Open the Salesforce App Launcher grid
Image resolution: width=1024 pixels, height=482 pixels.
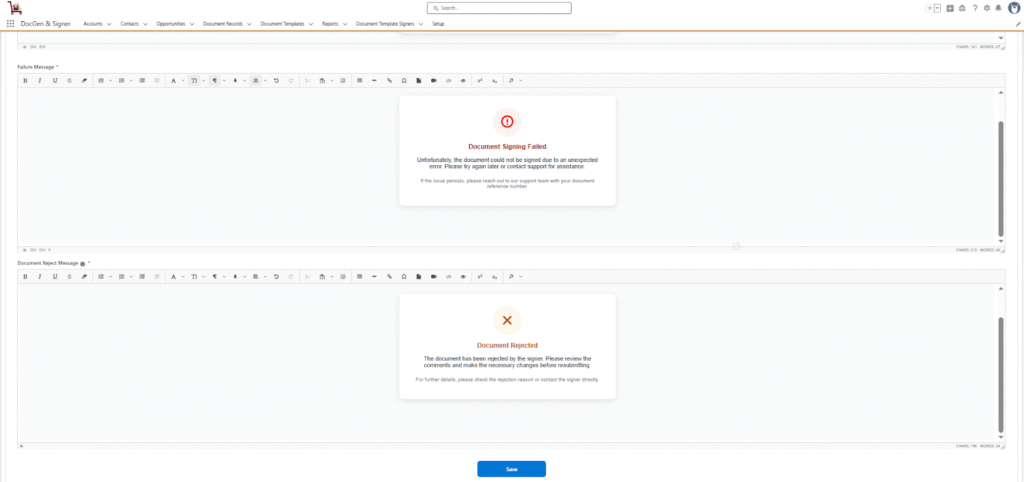tap(10, 23)
